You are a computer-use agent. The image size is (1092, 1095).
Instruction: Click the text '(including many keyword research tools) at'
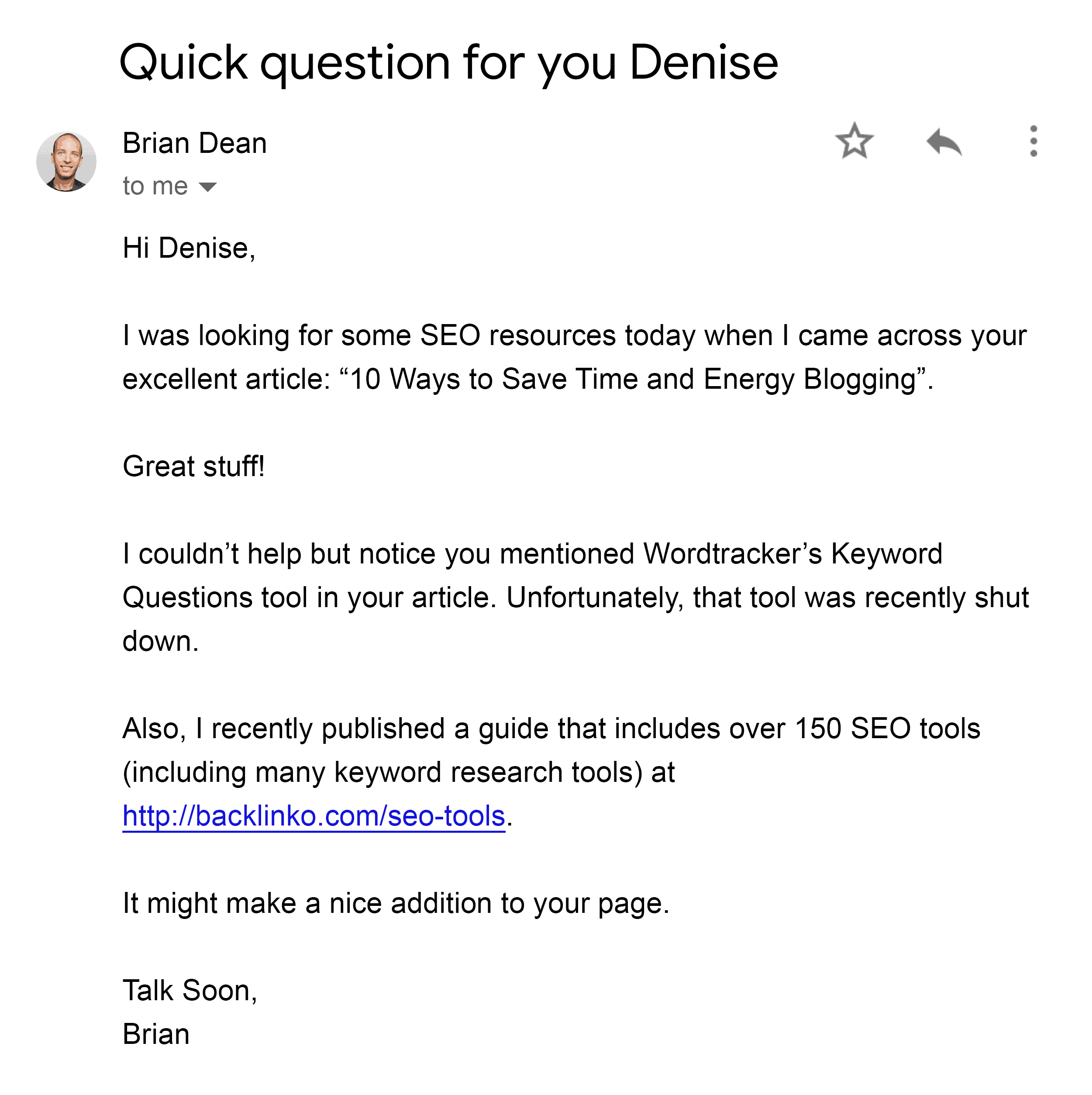click(398, 772)
